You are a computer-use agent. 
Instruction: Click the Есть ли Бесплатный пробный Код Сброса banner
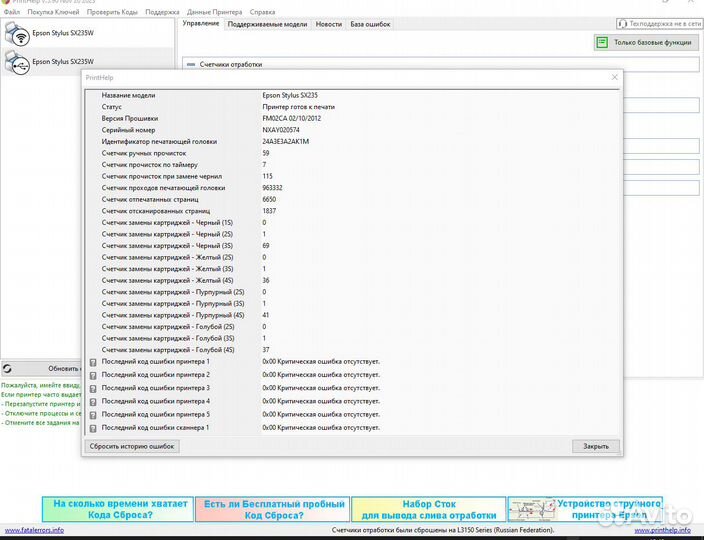click(272, 509)
